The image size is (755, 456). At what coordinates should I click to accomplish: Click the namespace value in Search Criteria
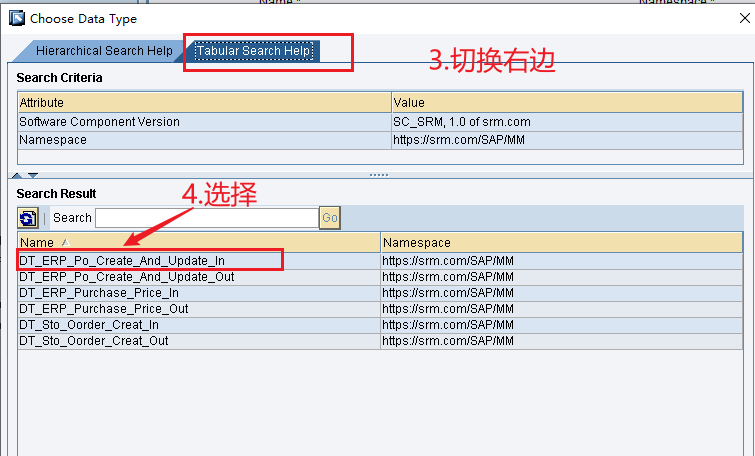pos(567,140)
